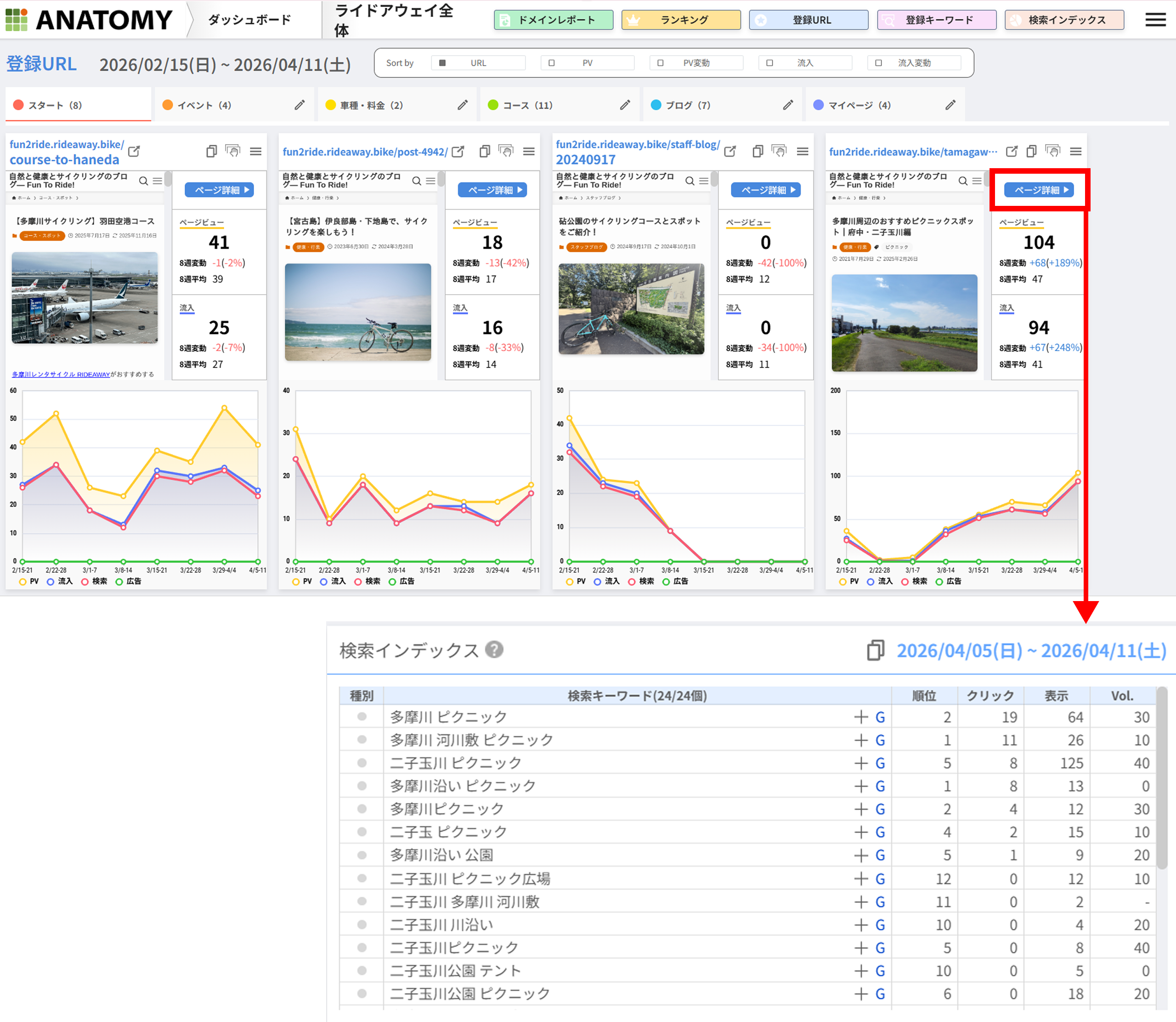The height and width of the screenshot is (1022, 1176).
Task: Change the 2026/04/05 ~ 2026/04/11 date range
Action: (x=1032, y=650)
